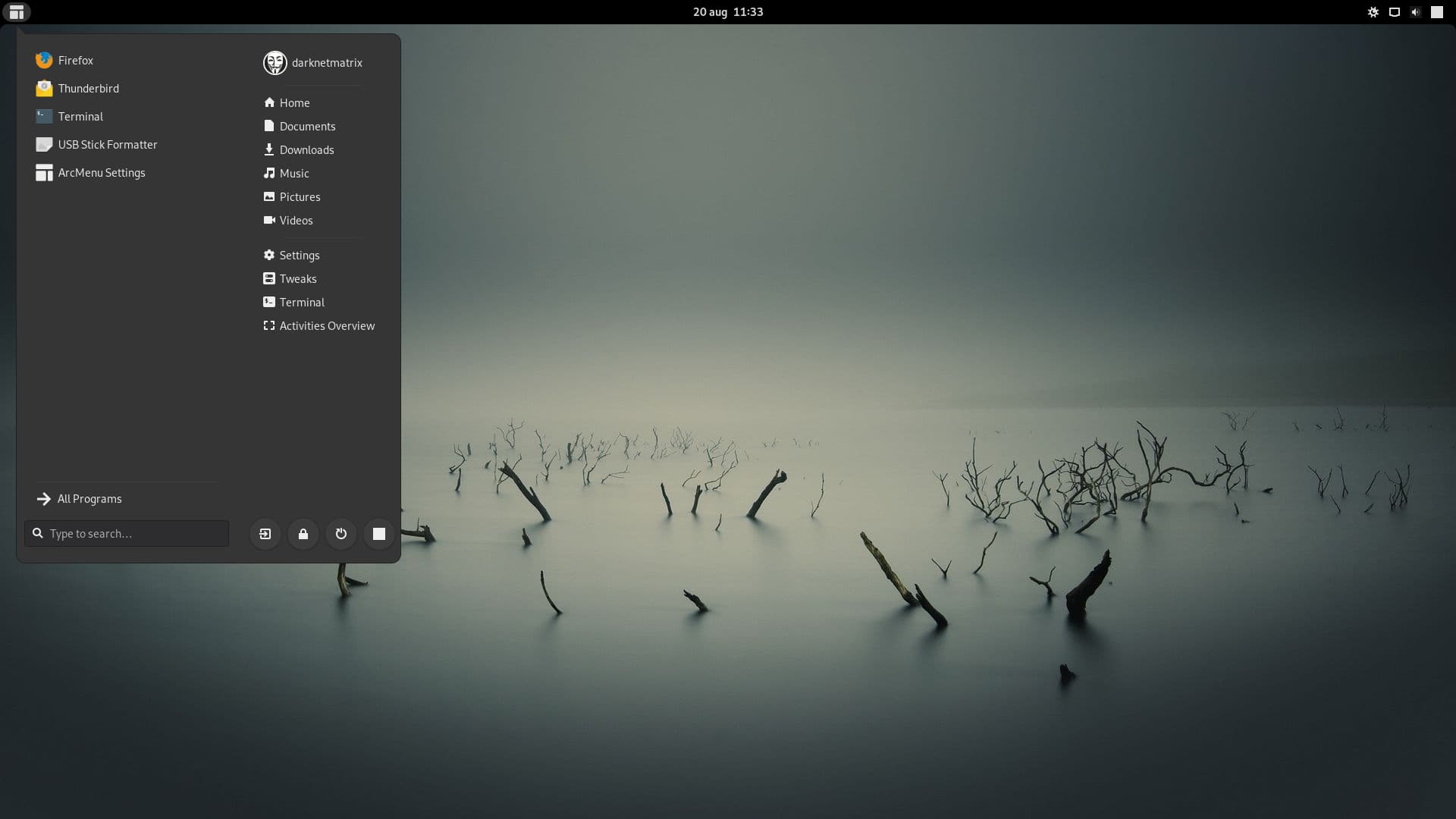Screen dimensions: 1456x819
Task: Click the volume speaker icon in tray
Action: pos(1415,12)
